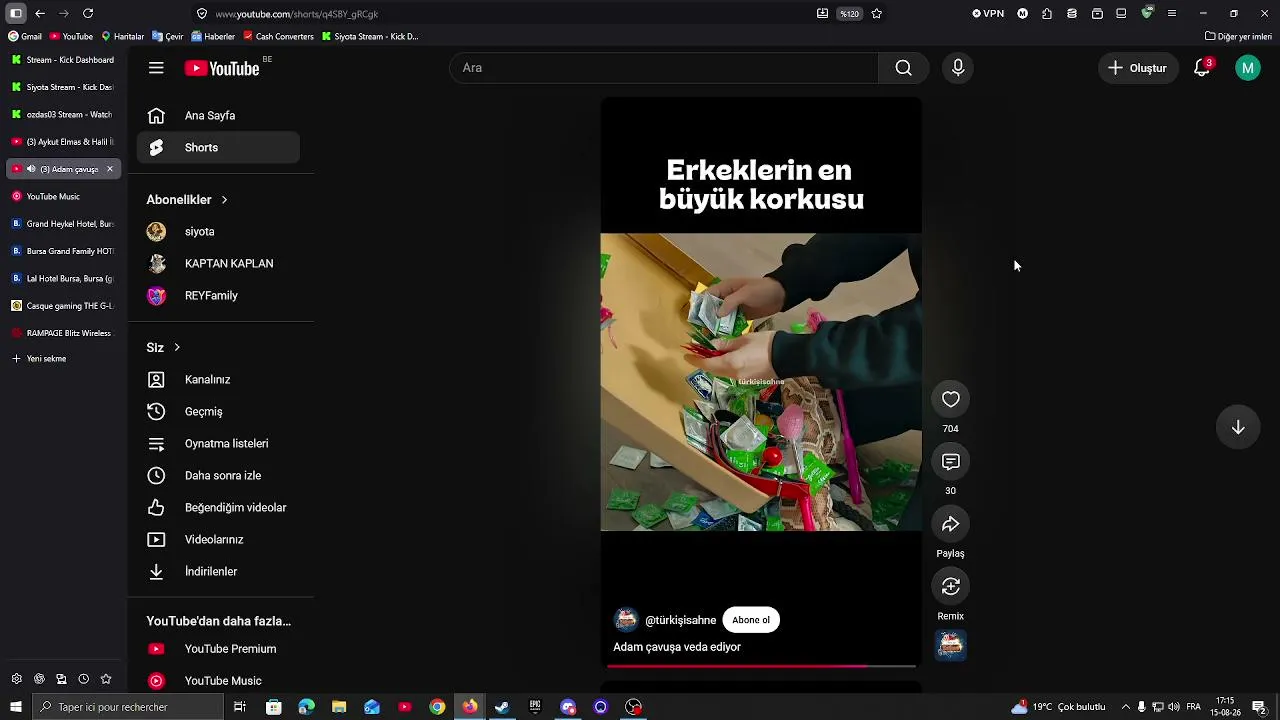
Task: Switch to the 'YouTube Music' browser tab
Action: (63, 197)
